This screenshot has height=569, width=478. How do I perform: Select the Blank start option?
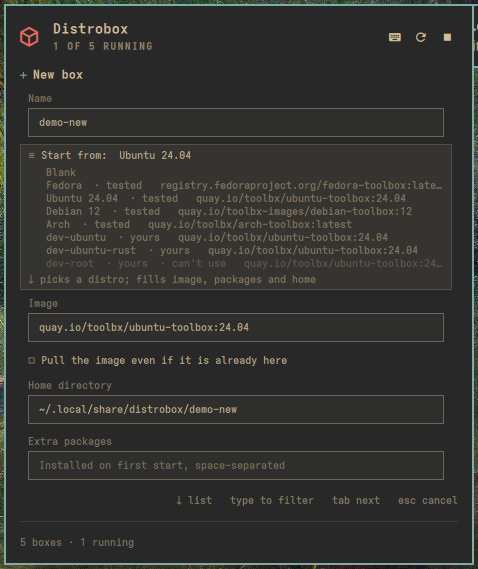point(61,172)
